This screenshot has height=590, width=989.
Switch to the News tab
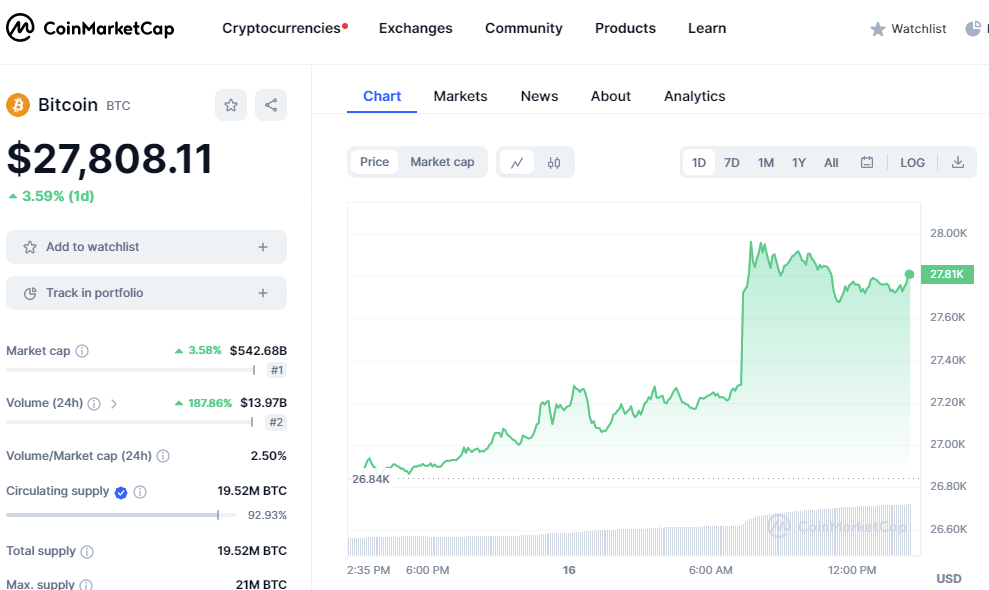click(x=539, y=96)
